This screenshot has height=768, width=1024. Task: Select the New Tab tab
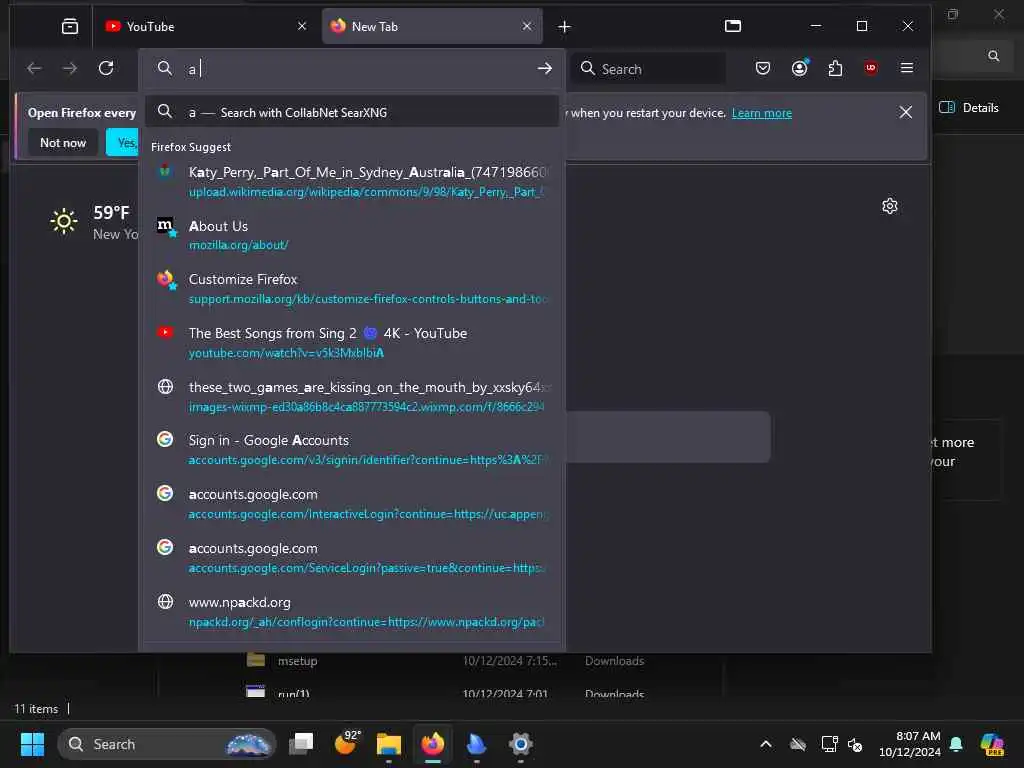pyautogui.click(x=431, y=26)
